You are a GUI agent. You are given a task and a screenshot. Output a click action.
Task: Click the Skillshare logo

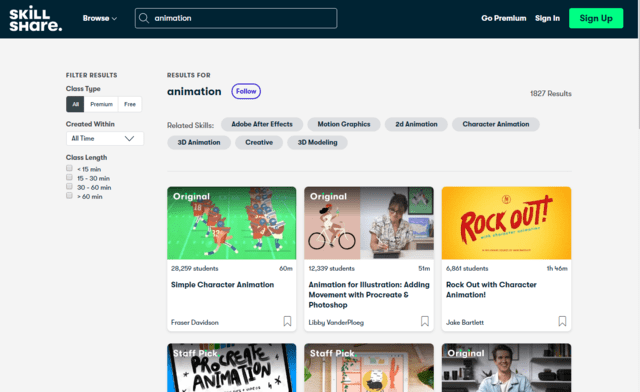pyautogui.click(x=36, y=19)
